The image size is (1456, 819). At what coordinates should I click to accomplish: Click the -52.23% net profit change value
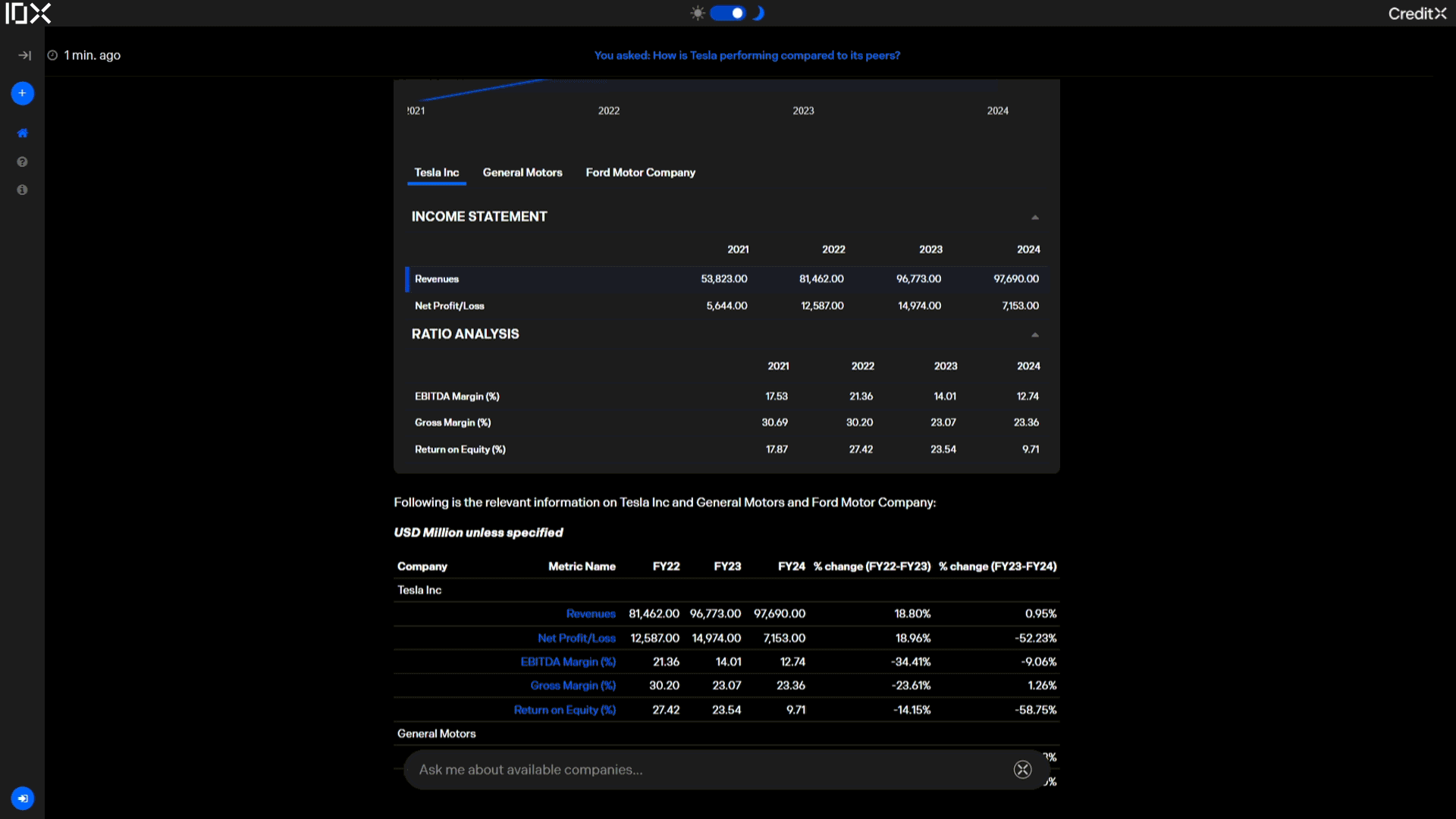tap(1035, 639)
